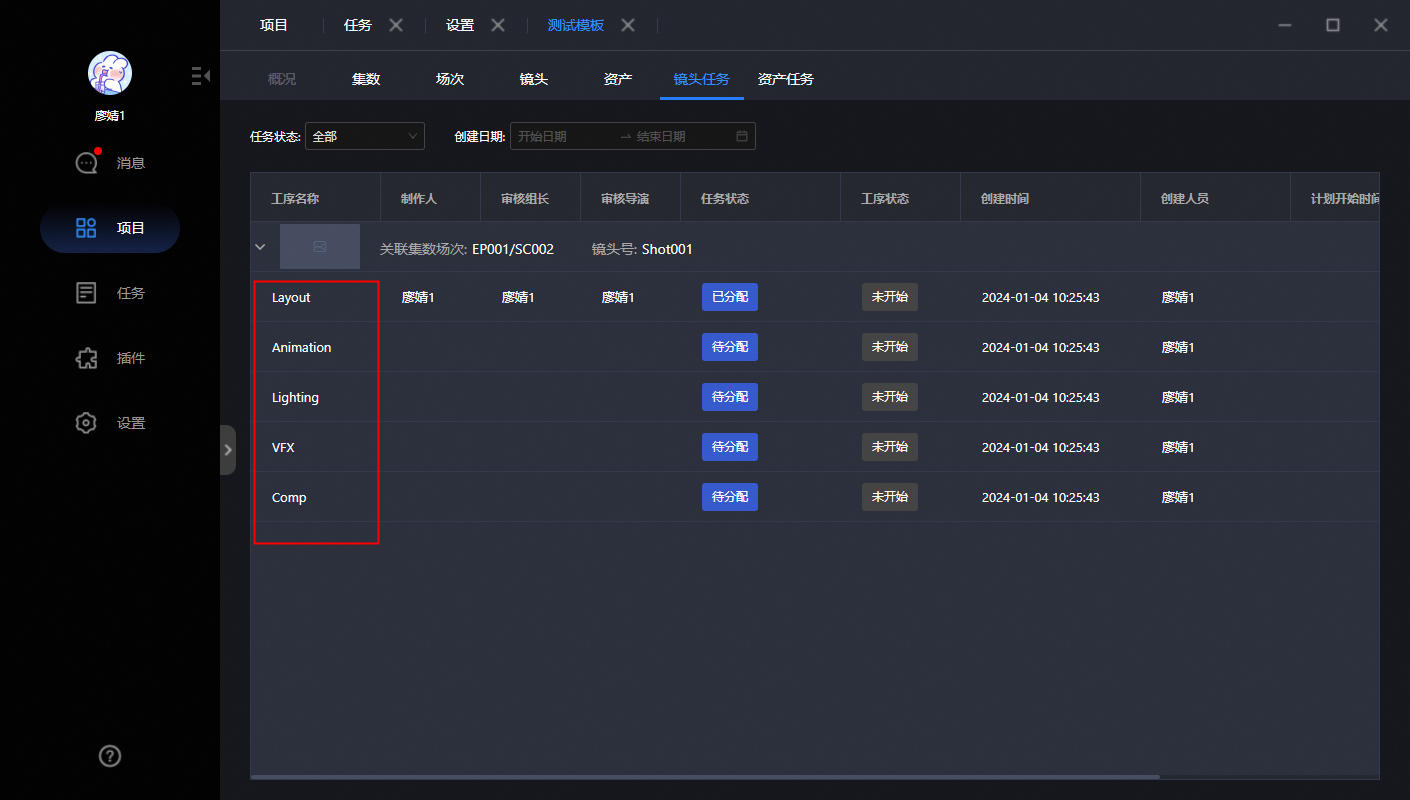Click 未开始 status in Animation row
1410x800 pixels.
(x=890, y=347)
